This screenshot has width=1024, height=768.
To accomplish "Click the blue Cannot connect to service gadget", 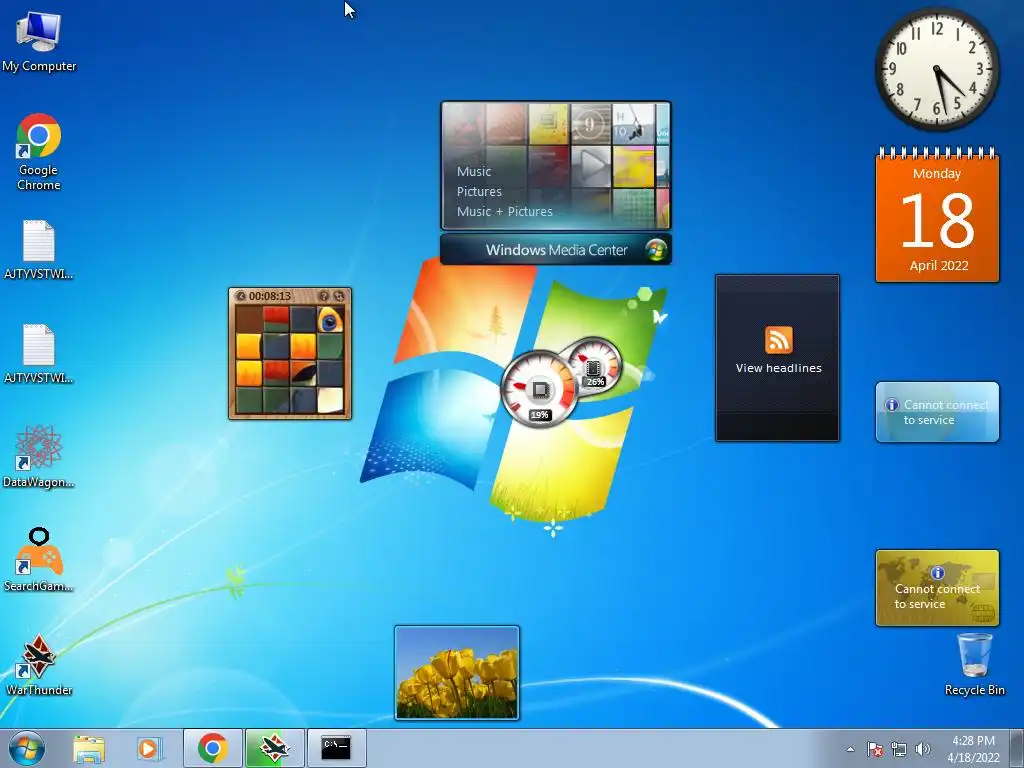I will [x=937, y=412].
